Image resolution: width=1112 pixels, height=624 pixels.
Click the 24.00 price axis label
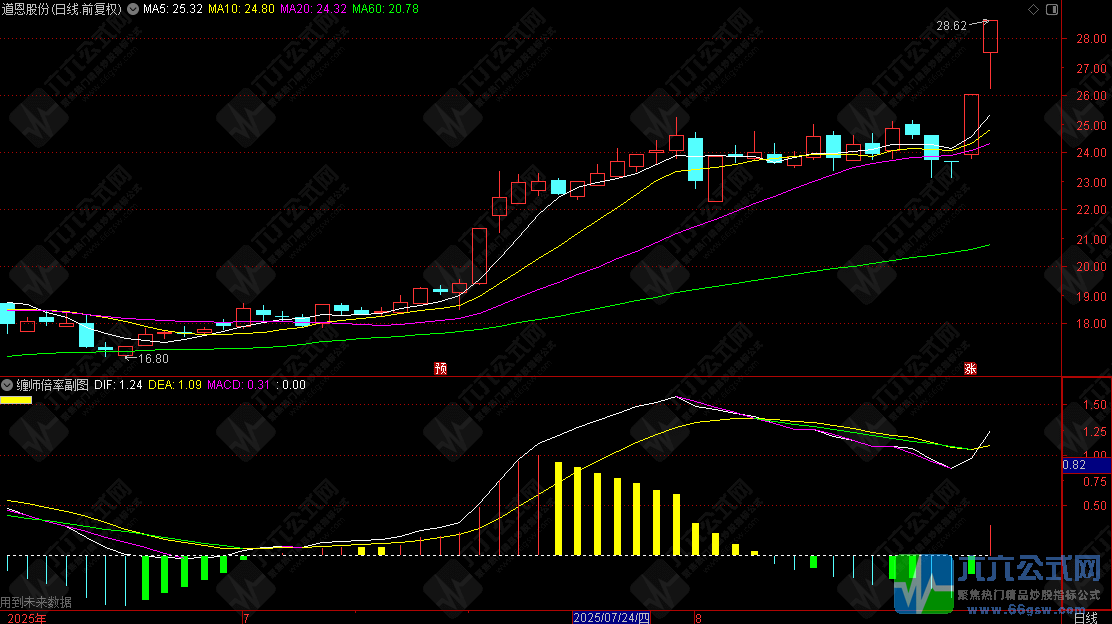[x=1091, y=152]
